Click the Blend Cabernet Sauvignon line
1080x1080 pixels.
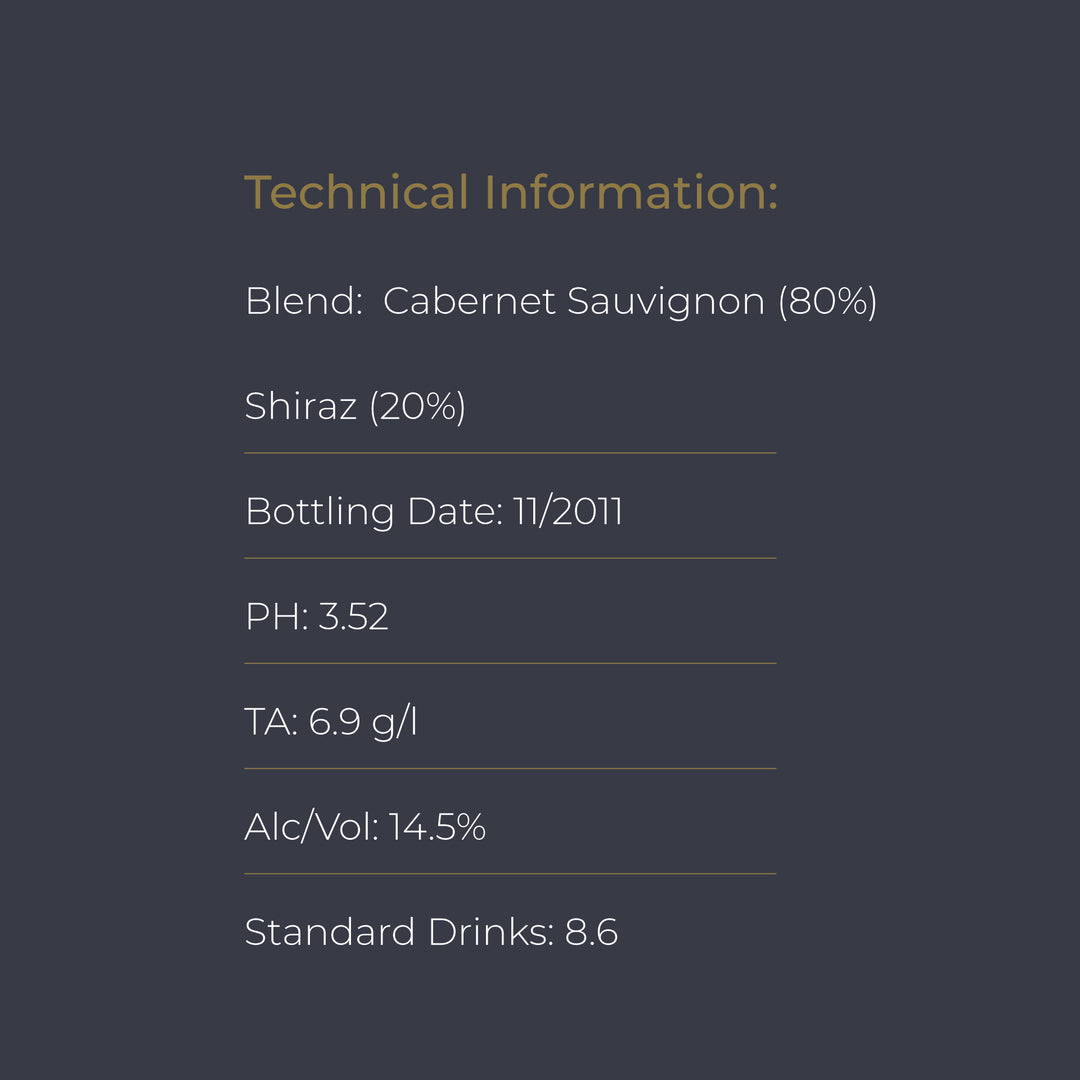(x=560, y=300)
